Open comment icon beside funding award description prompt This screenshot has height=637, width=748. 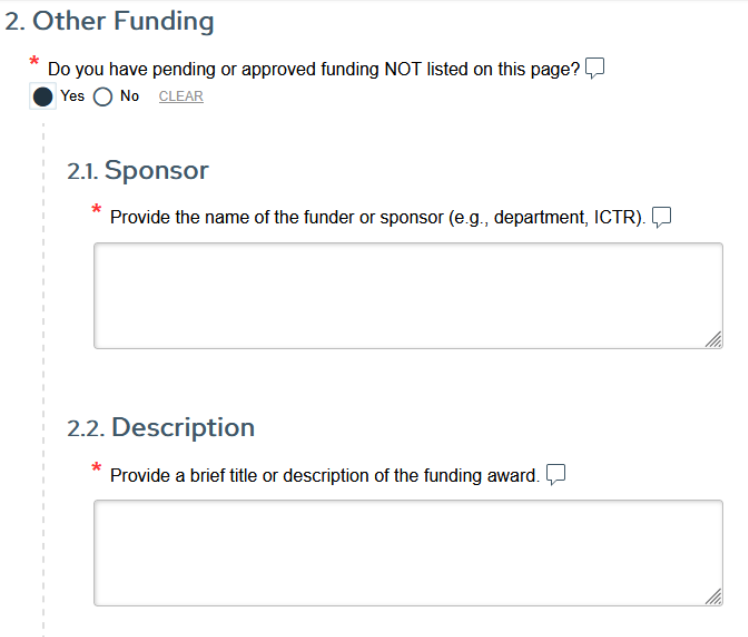(557, 474)
